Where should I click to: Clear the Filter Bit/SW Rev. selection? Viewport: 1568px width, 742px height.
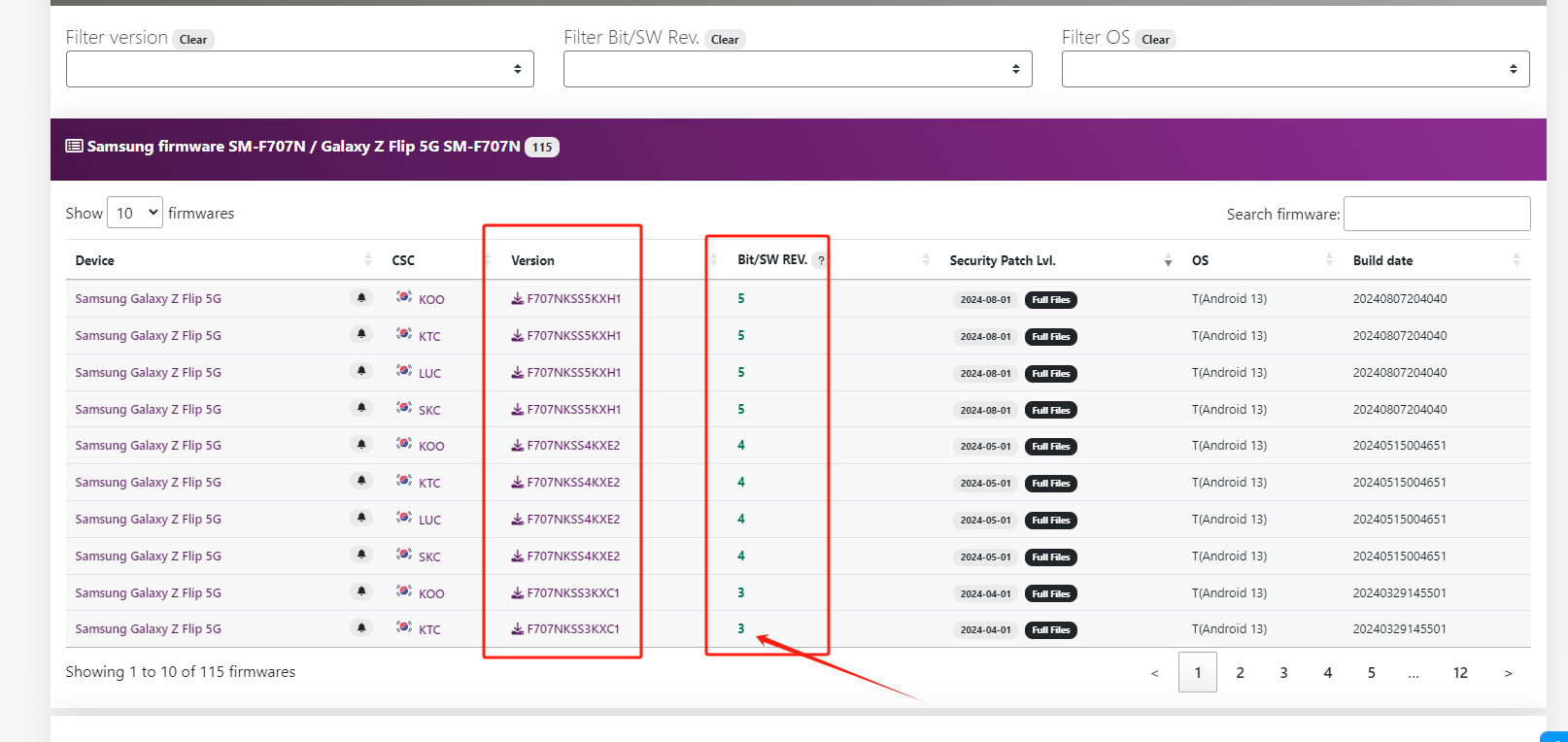(x=725, y=40)
